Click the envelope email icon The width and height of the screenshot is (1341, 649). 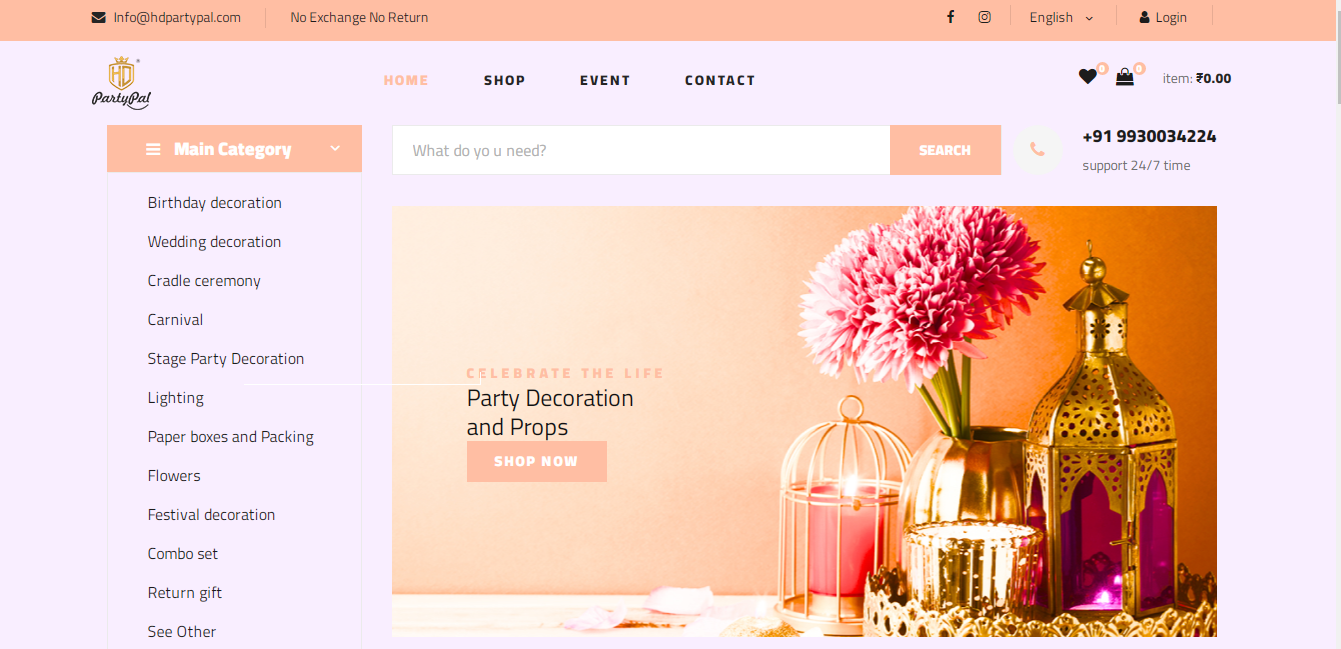pyautogui.click(x=98, y=17)
